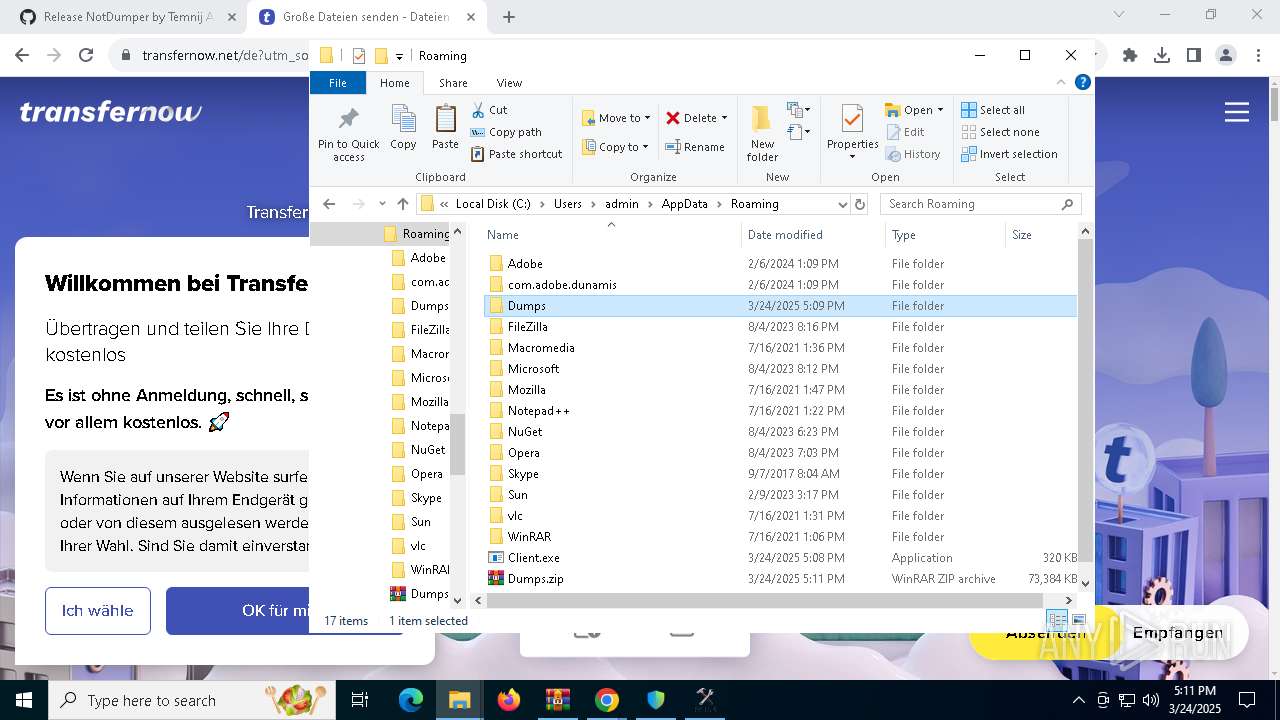
Task: Open the Open button dropdown arrow
Action: [940, 110]
